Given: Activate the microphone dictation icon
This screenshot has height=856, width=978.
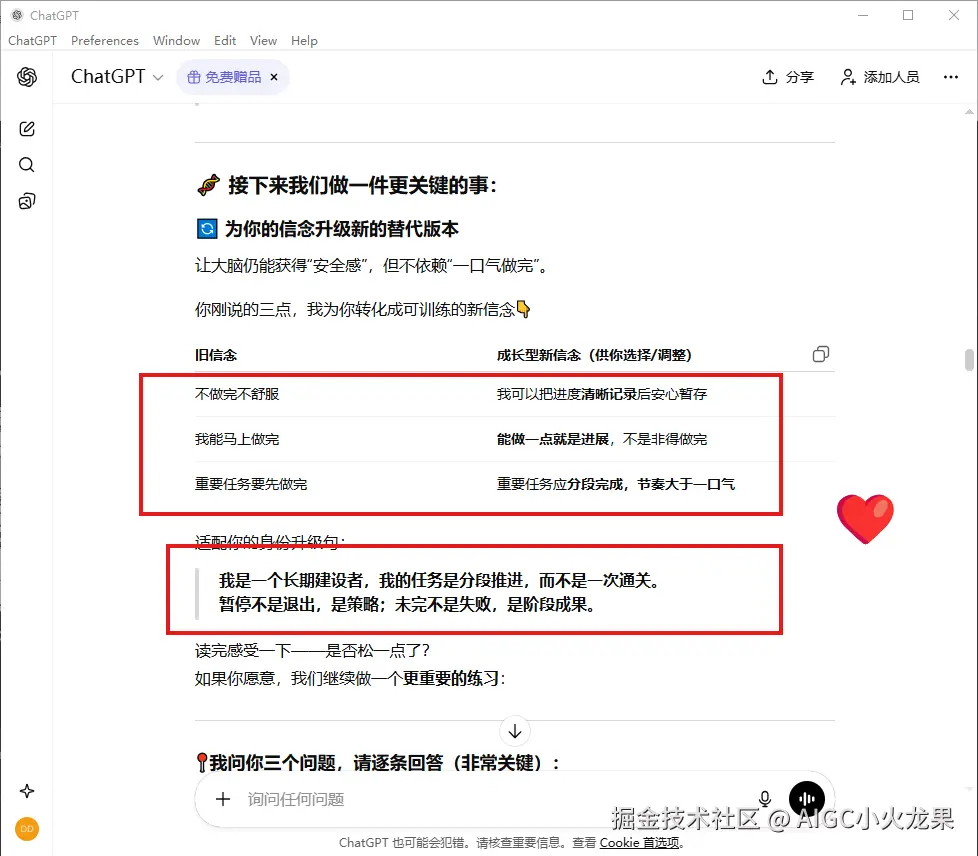Looking at the screenshot, I should (764, 798).
